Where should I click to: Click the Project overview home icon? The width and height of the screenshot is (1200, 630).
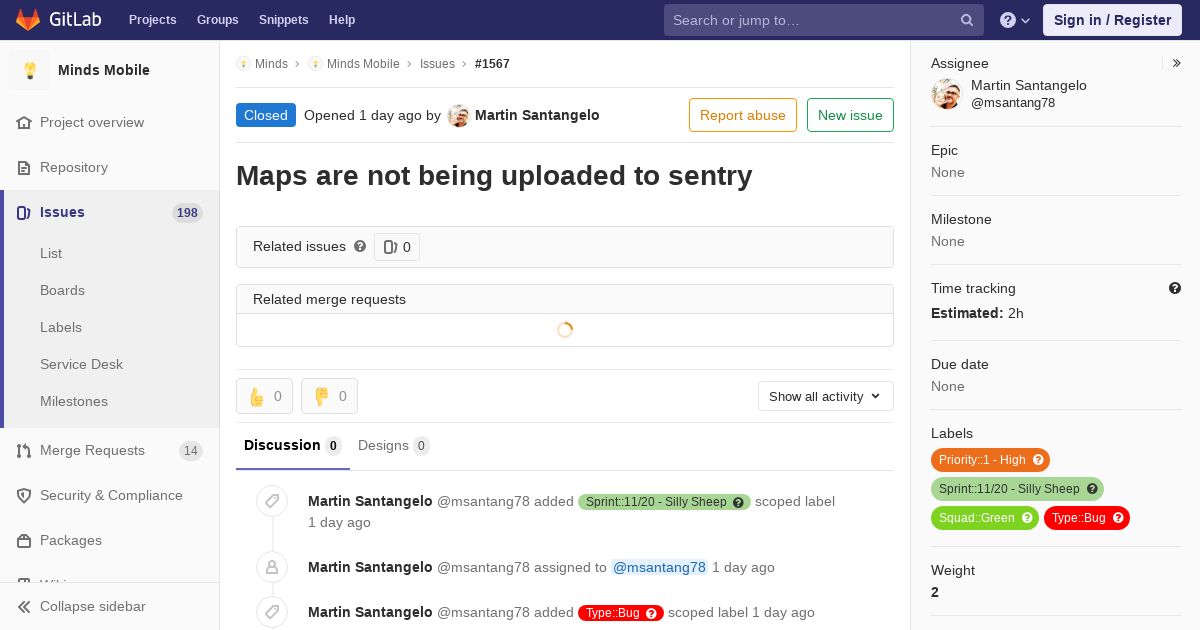click(x=24, y=122)
